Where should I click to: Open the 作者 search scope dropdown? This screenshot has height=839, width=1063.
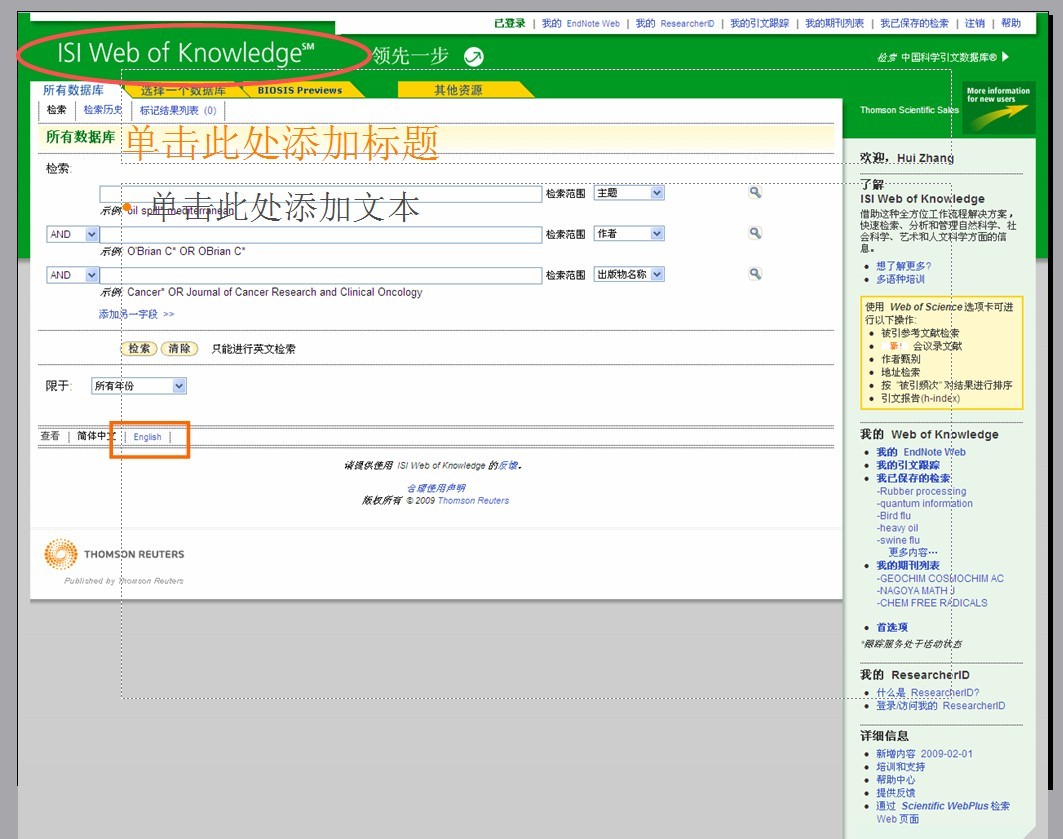click(x=629, y=234)
